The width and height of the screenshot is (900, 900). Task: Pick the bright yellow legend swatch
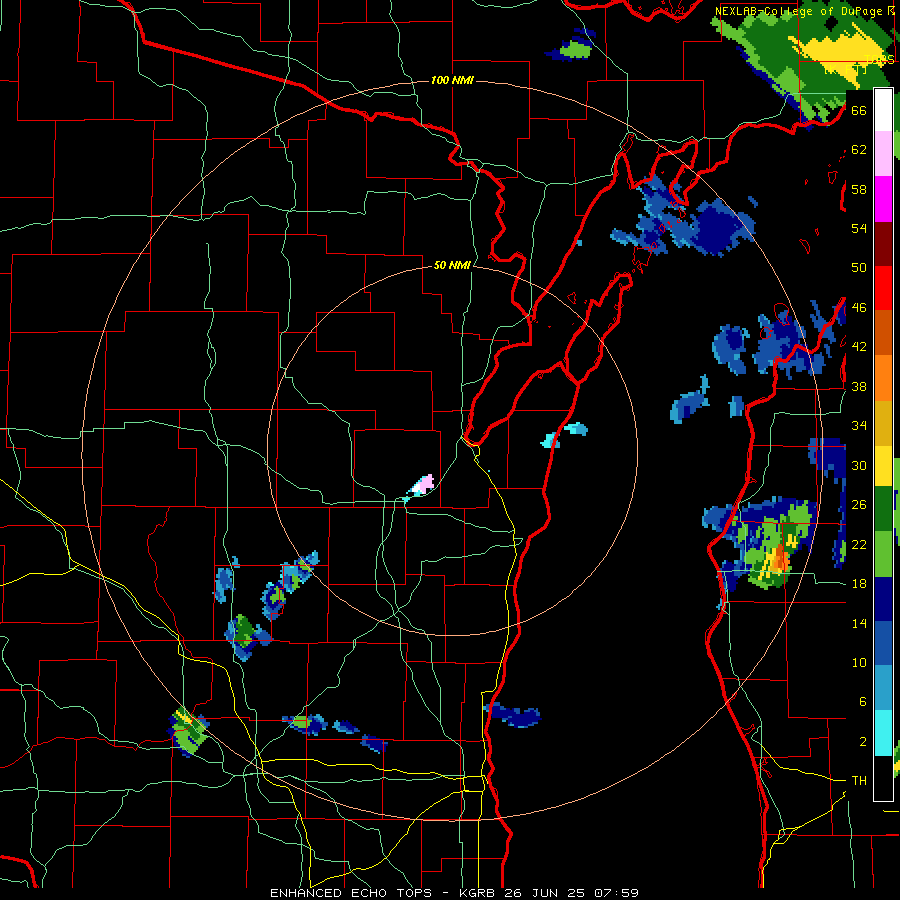pos(883,466)
